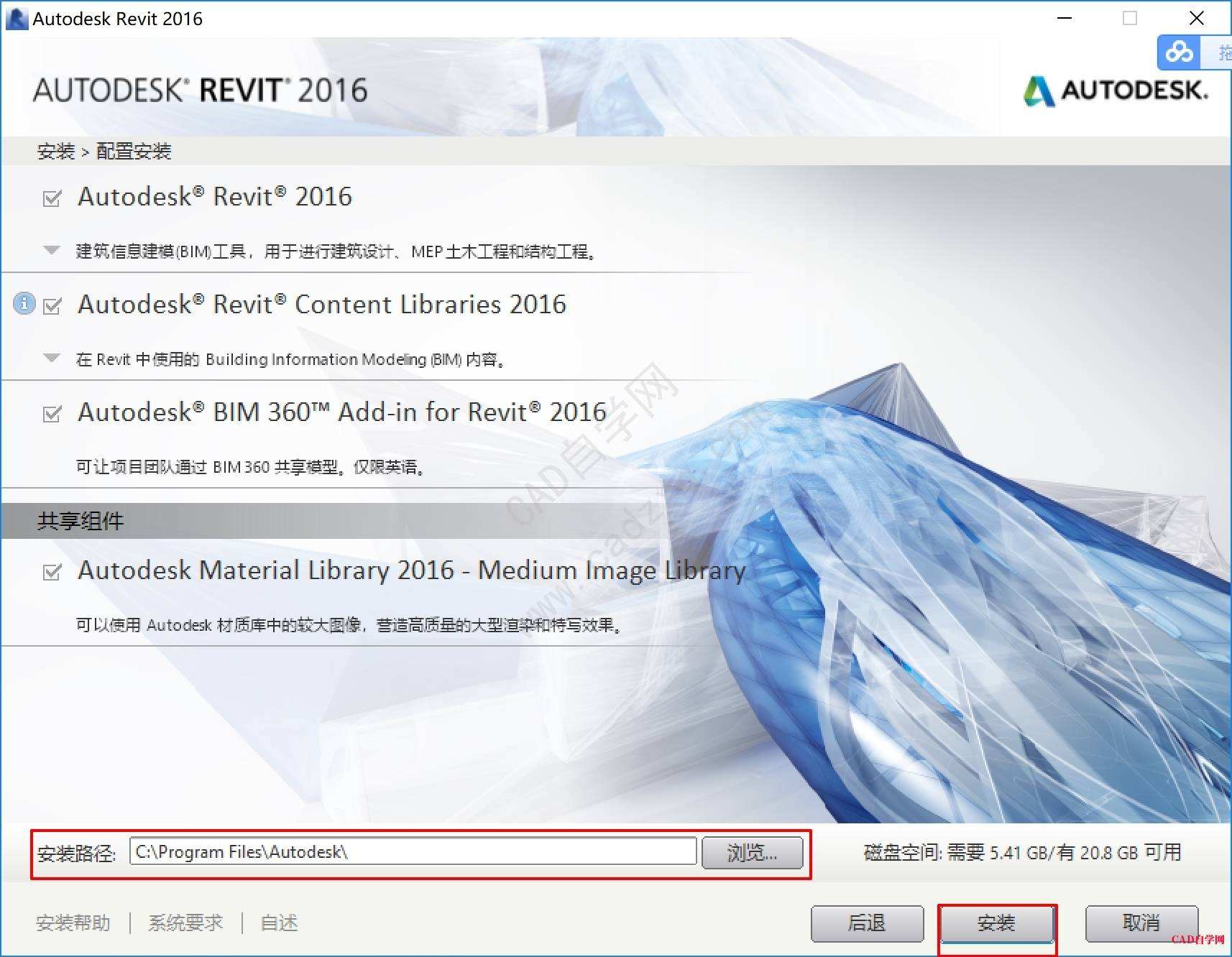Open the info tooltip beside Content Libraries 2016
The height and width of the screenshot is (957, 1232).
click(24, 304)
